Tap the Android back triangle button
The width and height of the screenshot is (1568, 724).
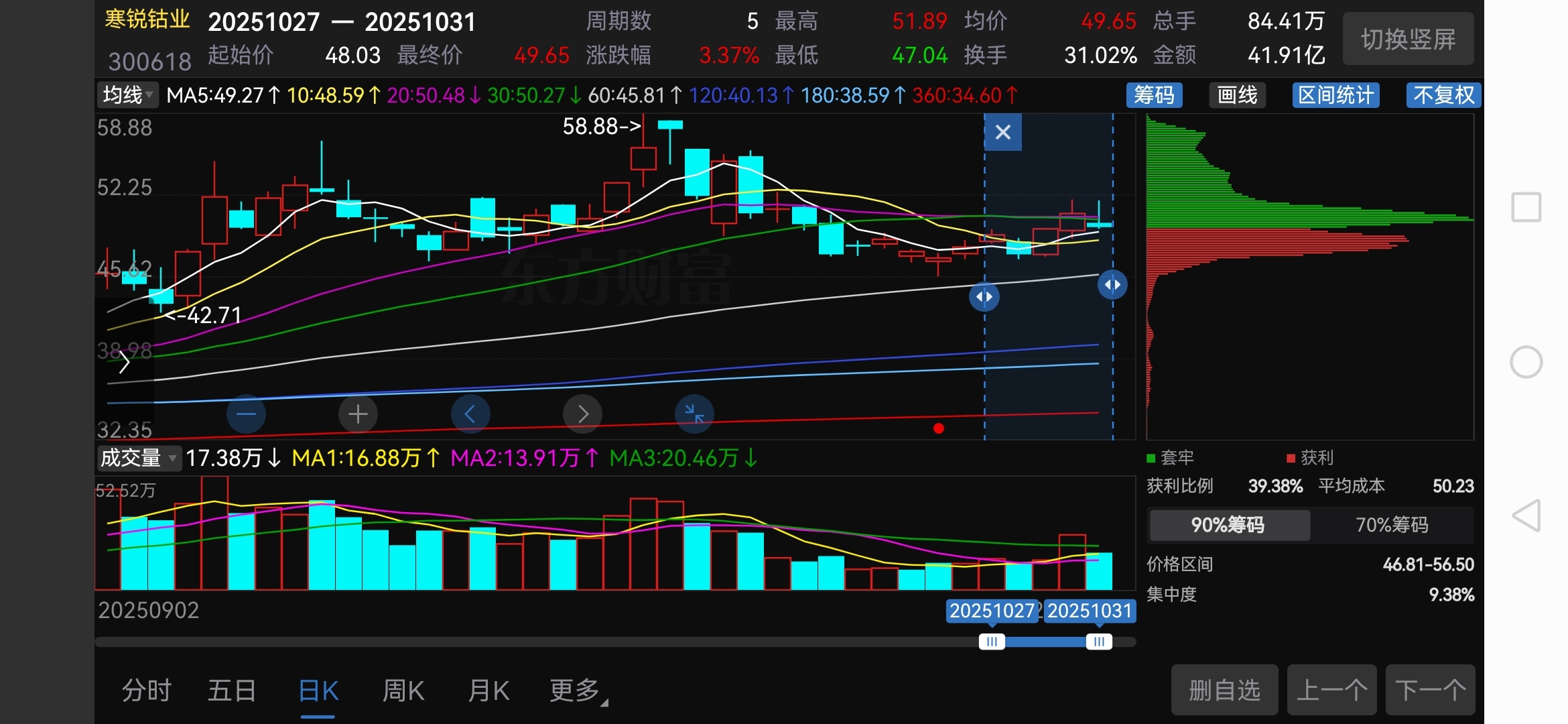(x=1526, y=516)
